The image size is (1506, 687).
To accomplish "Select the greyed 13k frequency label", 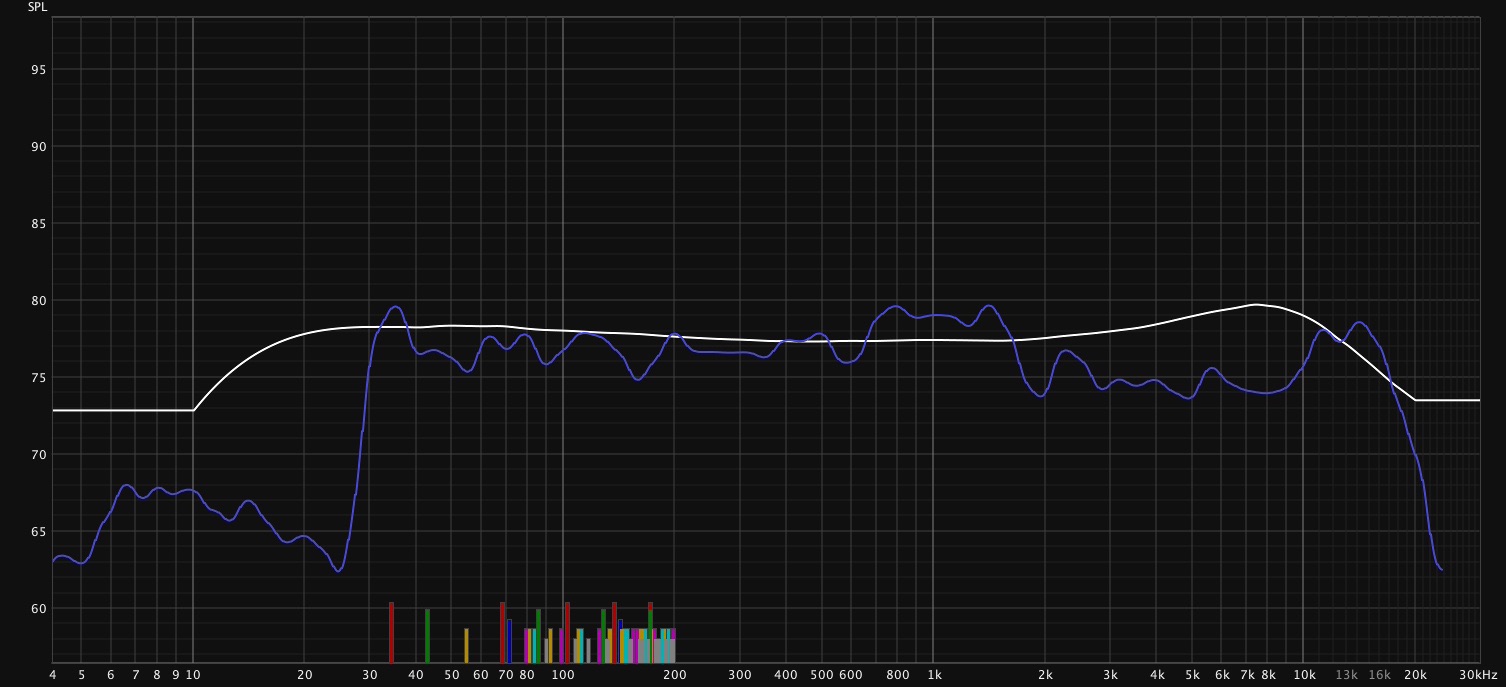I will pos(1347,675).
